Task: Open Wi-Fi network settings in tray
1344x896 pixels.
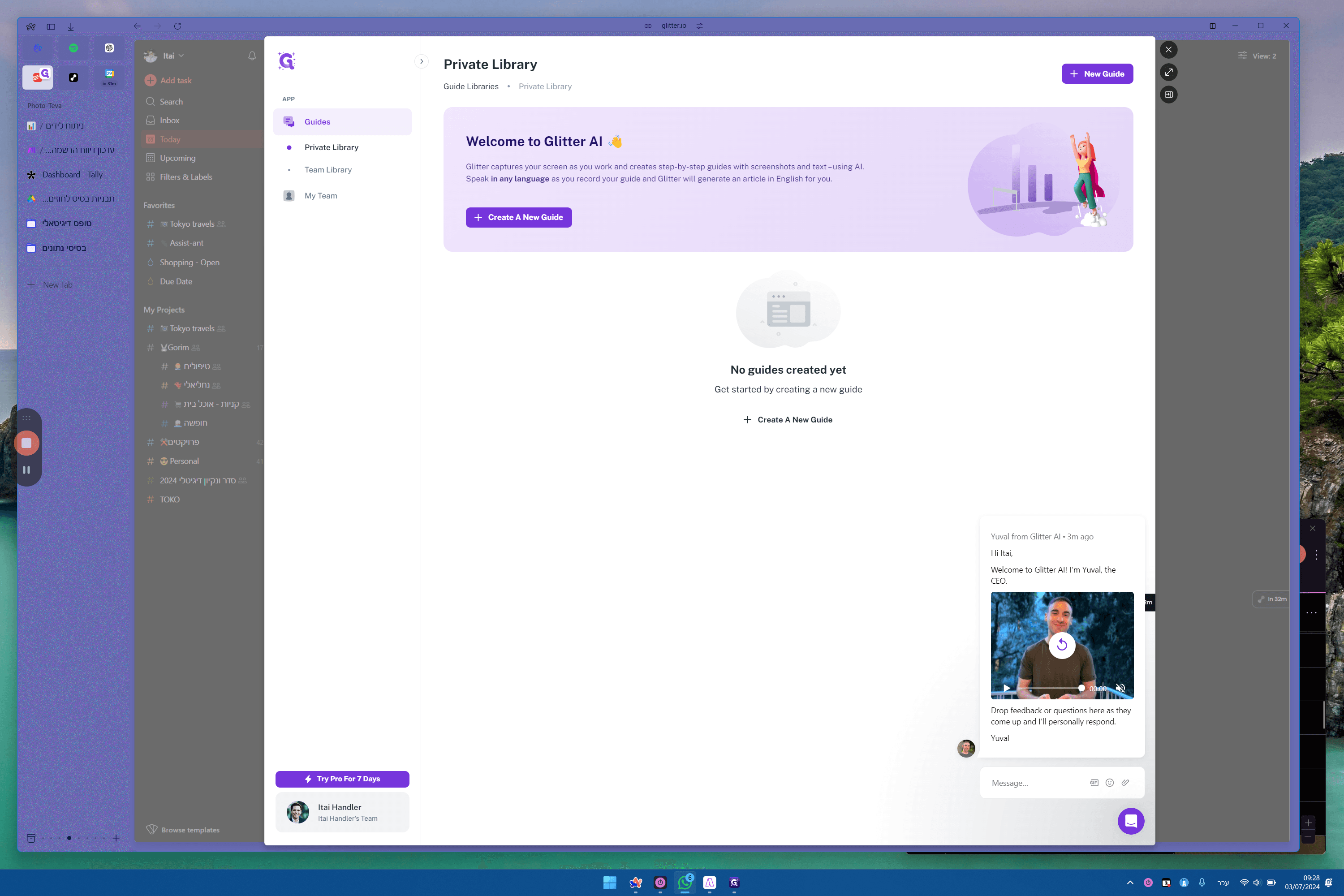Action: (x=1244, y=883)
